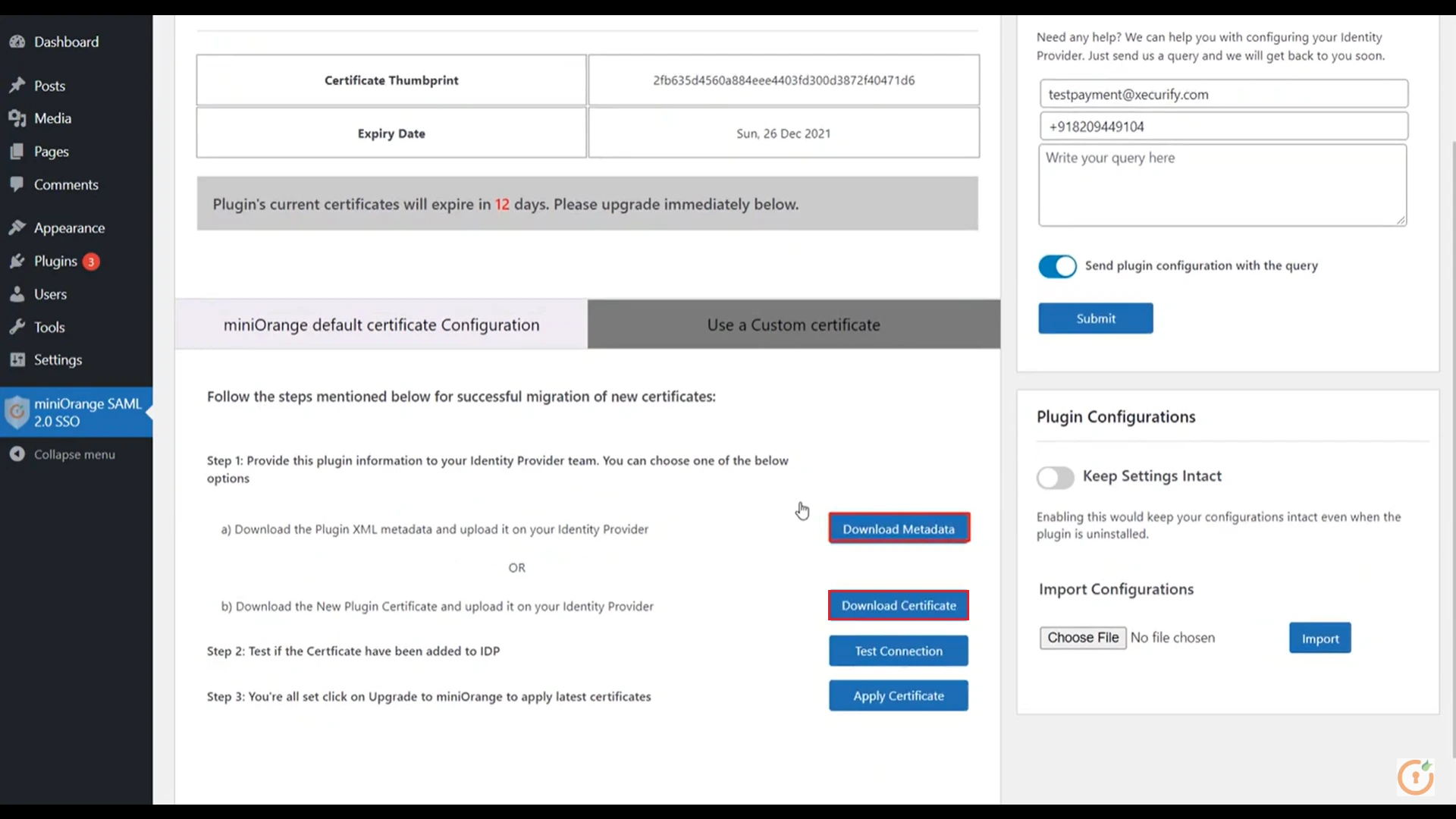Click the Import Configurations heading
The width and height of the screenshot is (1456, 819).
[x=1116, y=589]
